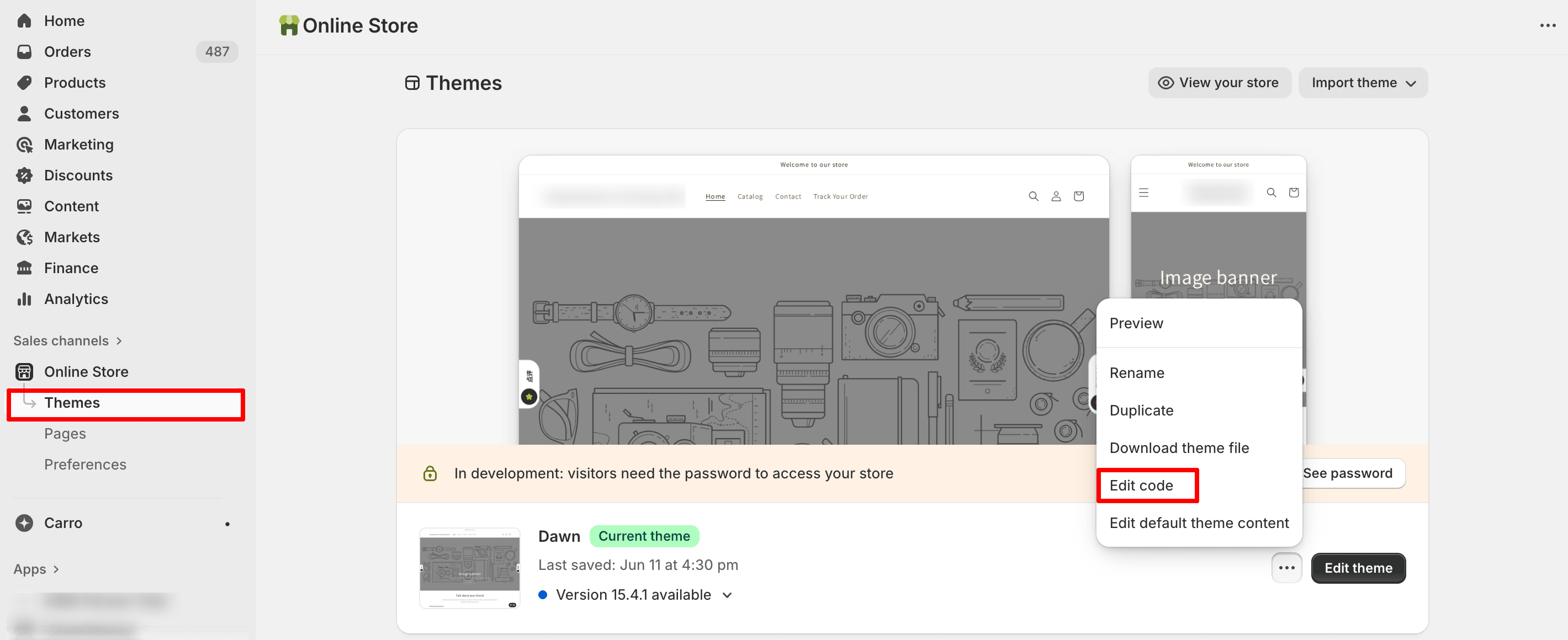This screenshot has height=640, width=1568.
Task: Click the Discounts badge icon
Action: (x=24, y=176)
